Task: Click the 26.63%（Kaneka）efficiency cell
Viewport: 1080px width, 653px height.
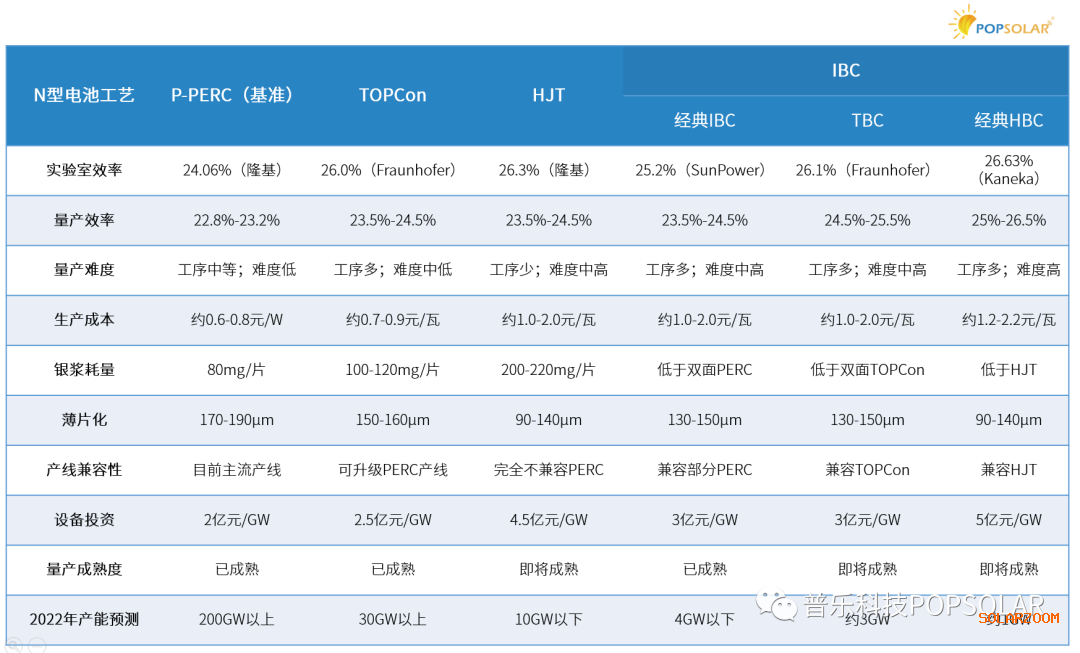Action: click(1008, 170)
